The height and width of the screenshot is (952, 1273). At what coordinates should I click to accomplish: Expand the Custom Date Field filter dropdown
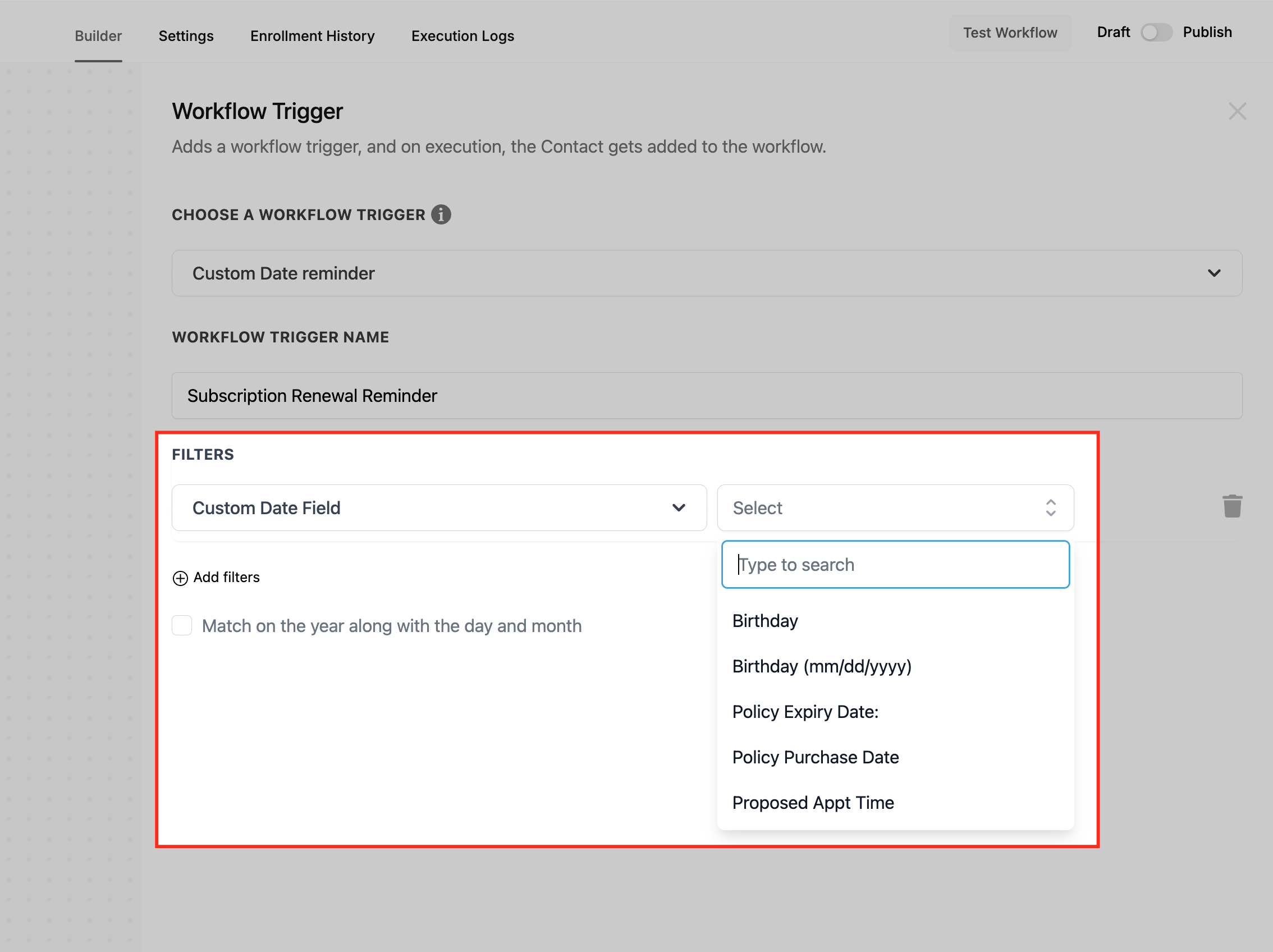(x=438, y=507)
